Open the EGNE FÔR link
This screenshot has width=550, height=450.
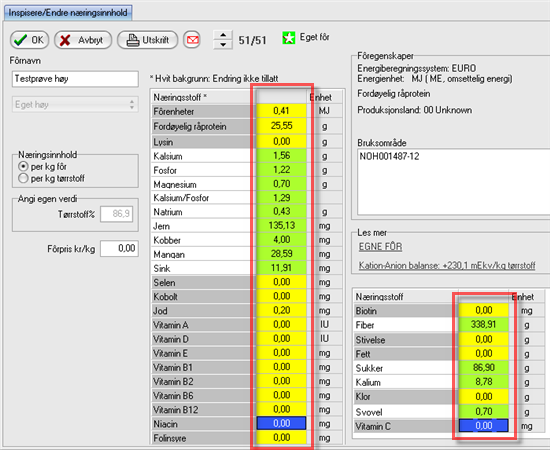pos(380,247)
